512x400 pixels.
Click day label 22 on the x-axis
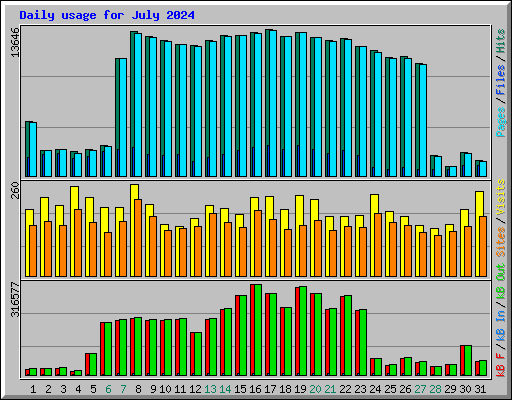click(345, 389)
